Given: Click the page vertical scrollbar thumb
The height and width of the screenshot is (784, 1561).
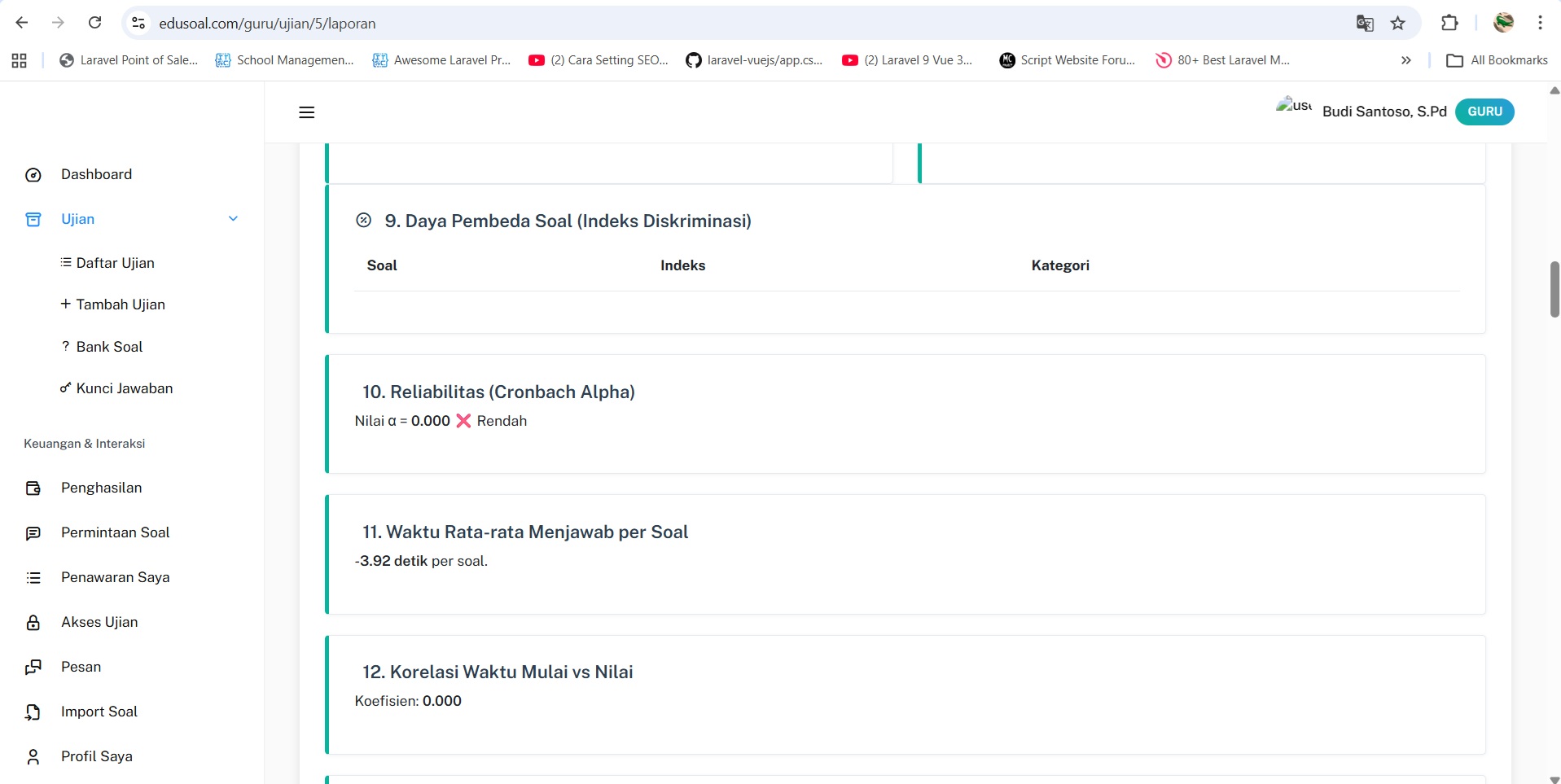Looking at the screenshot, I should (x=1554, y=289).
